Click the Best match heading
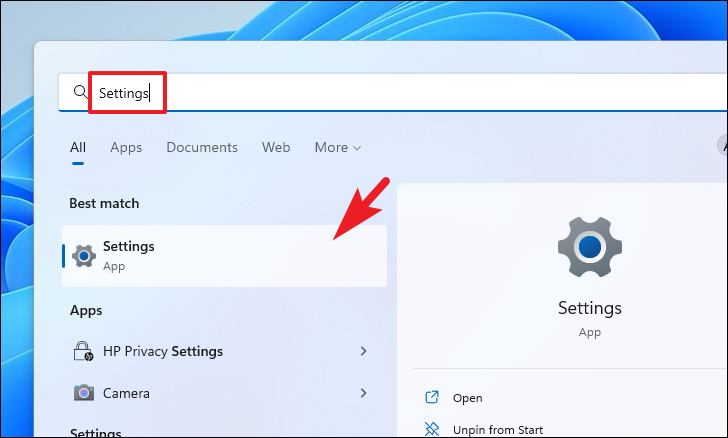The height and width of the screenshot is (438, 728). pyautogui.click(x=104, y=203)
